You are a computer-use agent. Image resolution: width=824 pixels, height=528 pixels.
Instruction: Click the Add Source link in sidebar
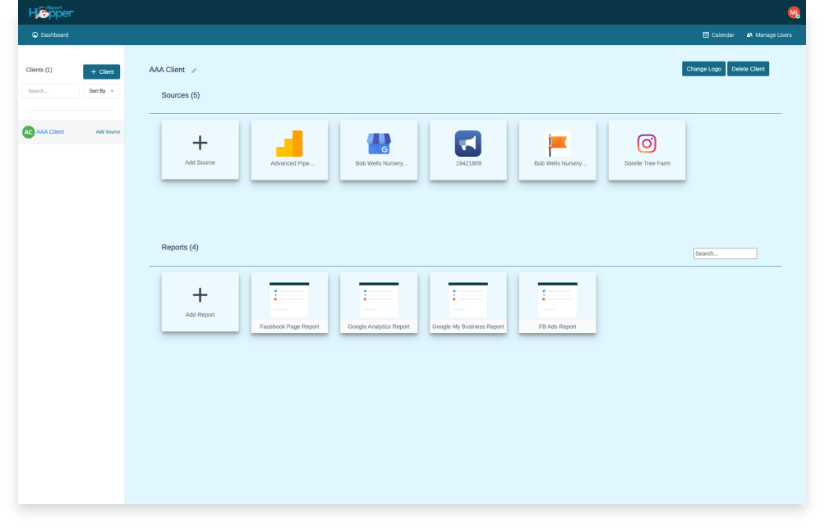tap(108, 132)
